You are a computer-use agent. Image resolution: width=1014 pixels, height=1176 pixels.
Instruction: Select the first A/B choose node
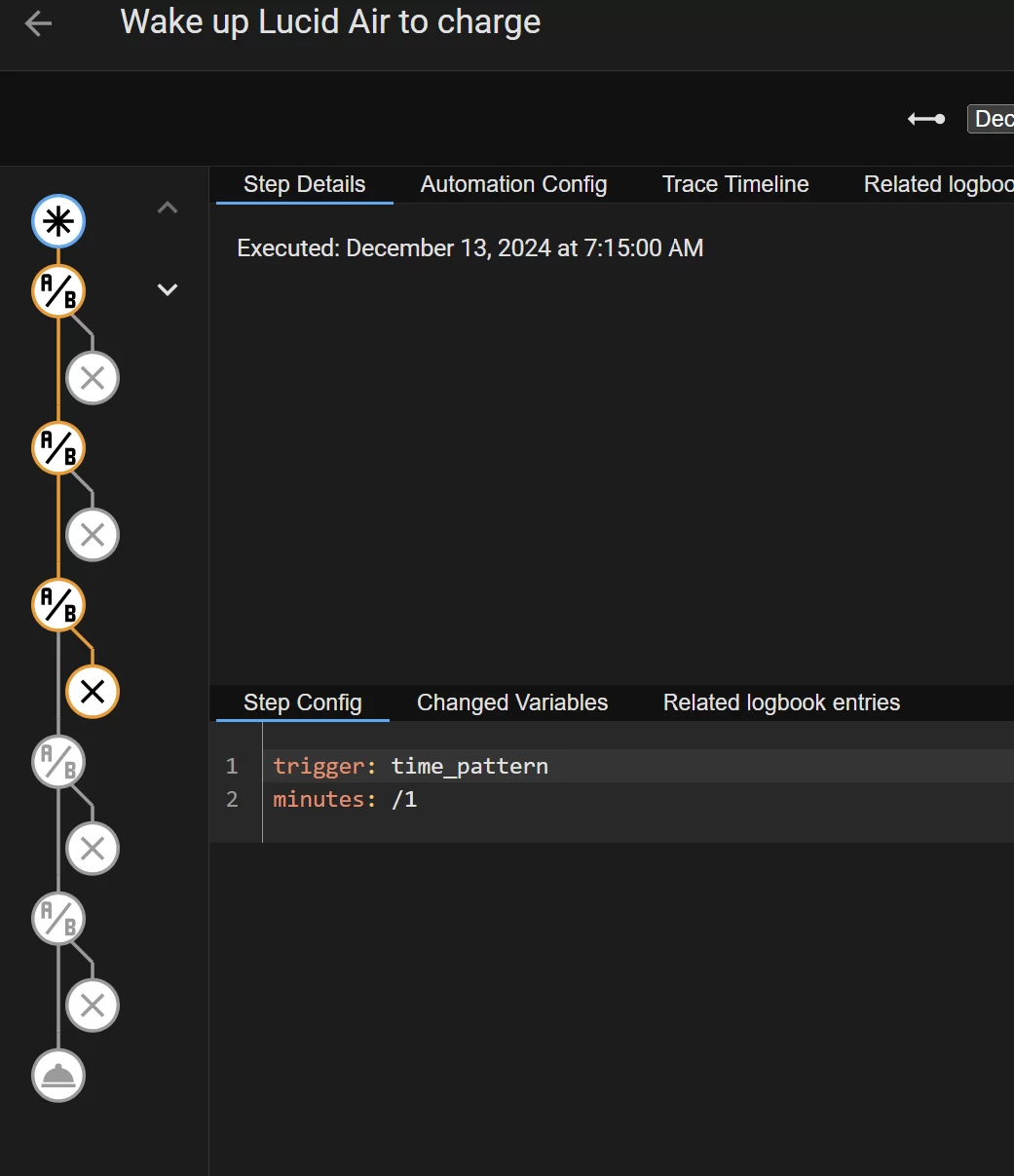coord(58,291)
